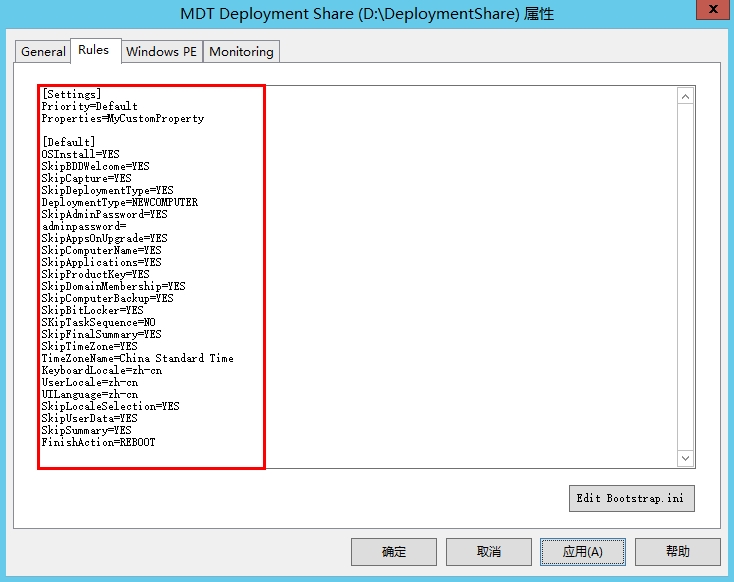This screenshot has width=734, height=582.
Task: Cancel with the 取消 button
Action: [488, 552]
